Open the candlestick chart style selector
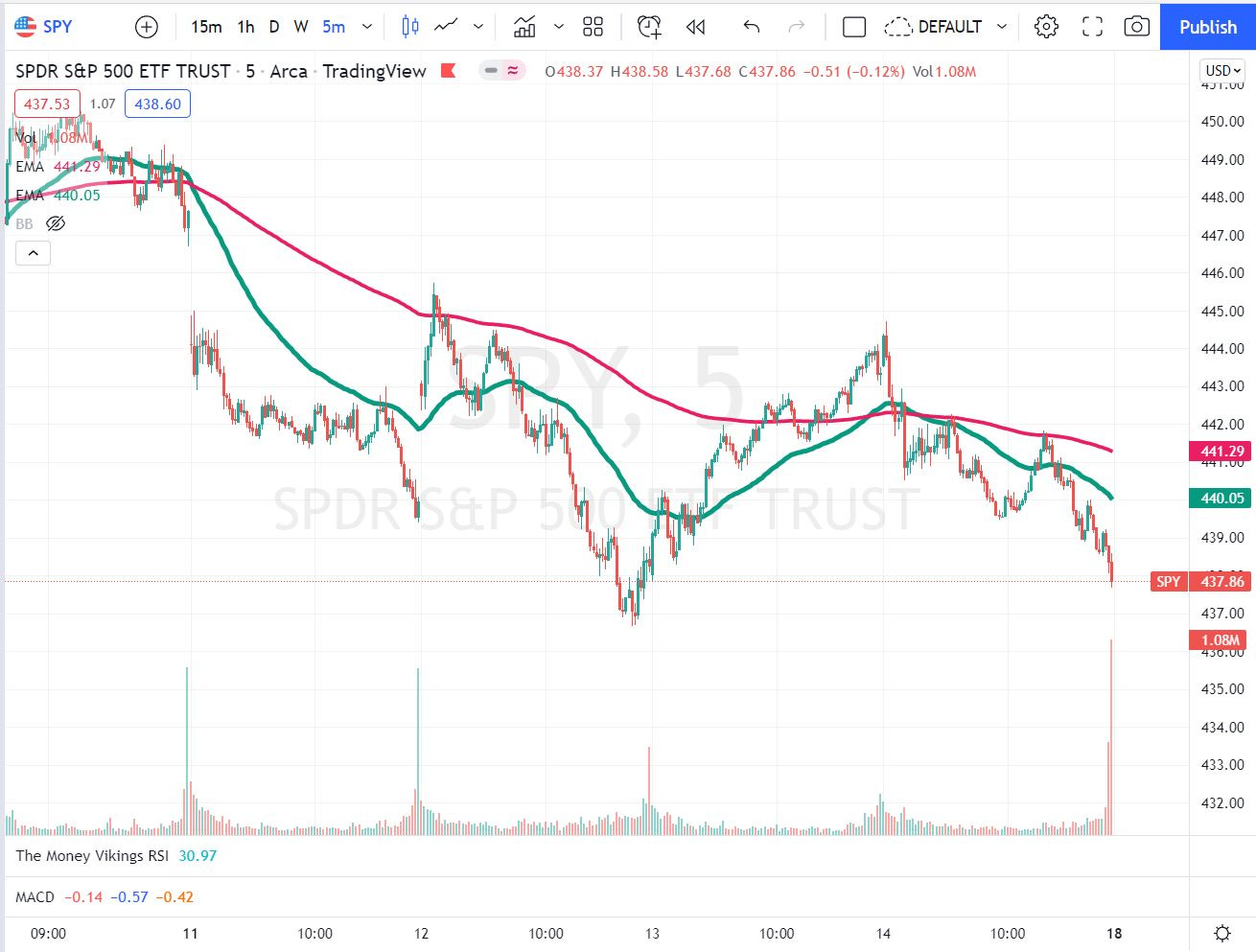 pyautogui.click(x=410, y=27)
